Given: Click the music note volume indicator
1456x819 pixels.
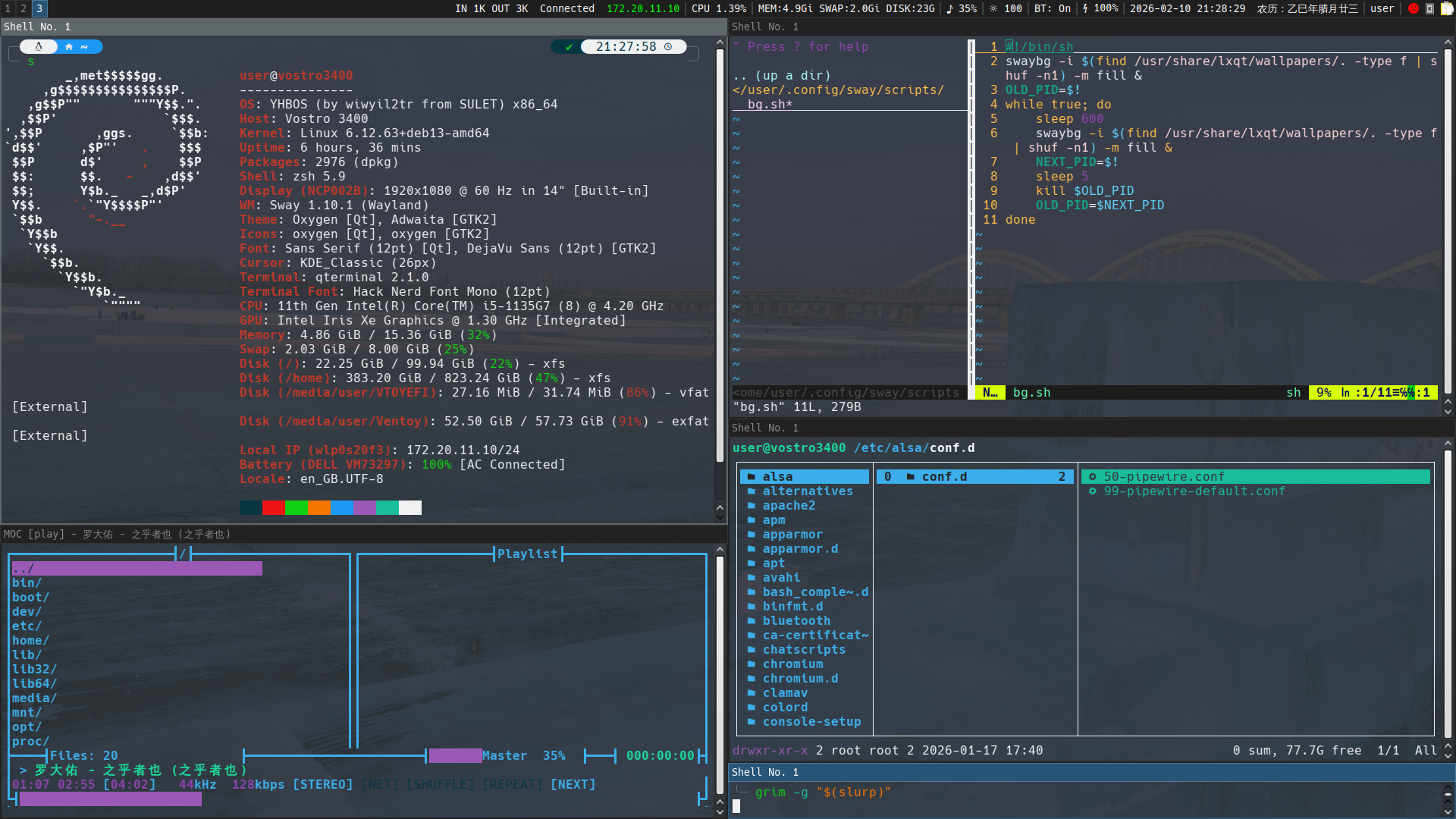Looking at the screenshot, I should (x=949, y=8).
